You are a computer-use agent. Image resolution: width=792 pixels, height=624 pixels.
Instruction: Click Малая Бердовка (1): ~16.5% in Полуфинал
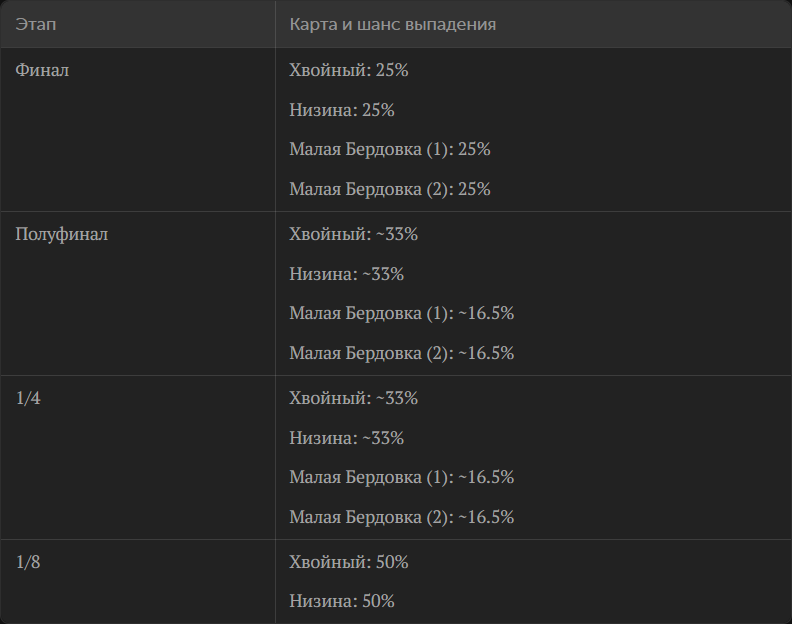click(x=402, y=313)
